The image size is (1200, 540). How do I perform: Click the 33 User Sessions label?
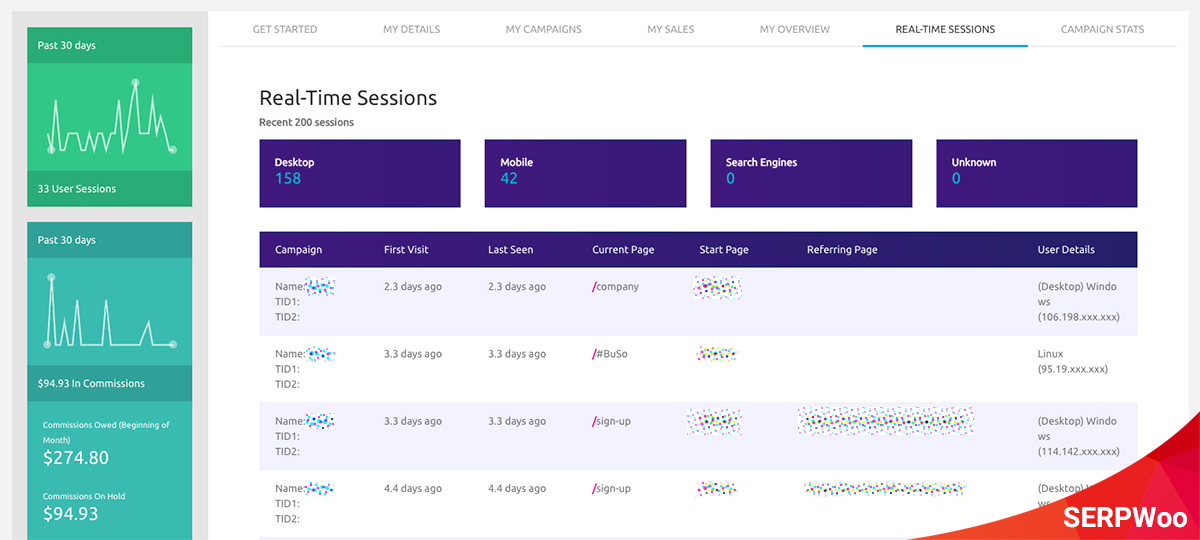(77, 189)
